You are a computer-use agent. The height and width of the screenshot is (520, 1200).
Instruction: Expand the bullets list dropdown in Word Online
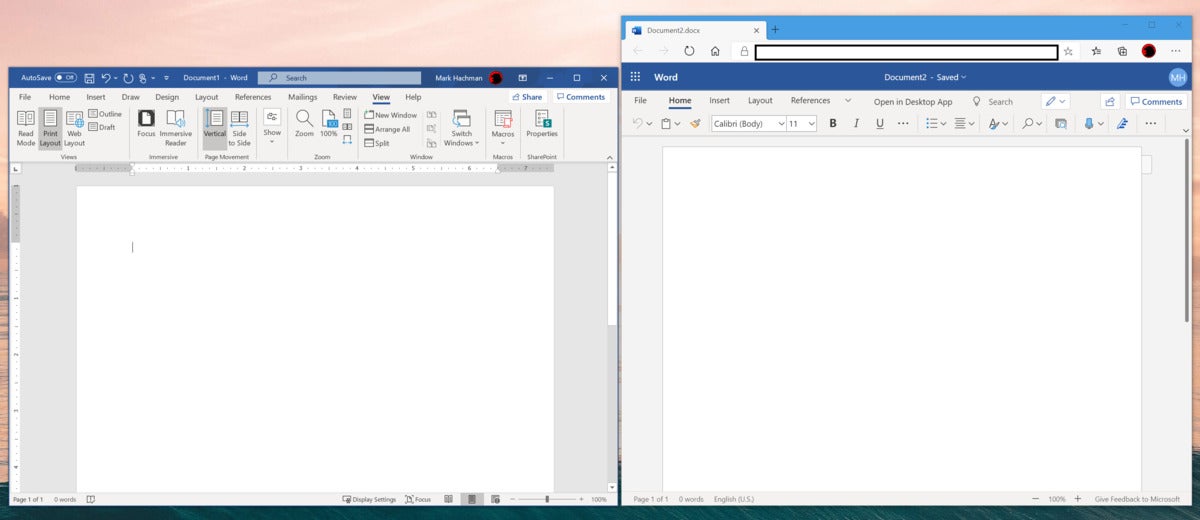[943, 123]
